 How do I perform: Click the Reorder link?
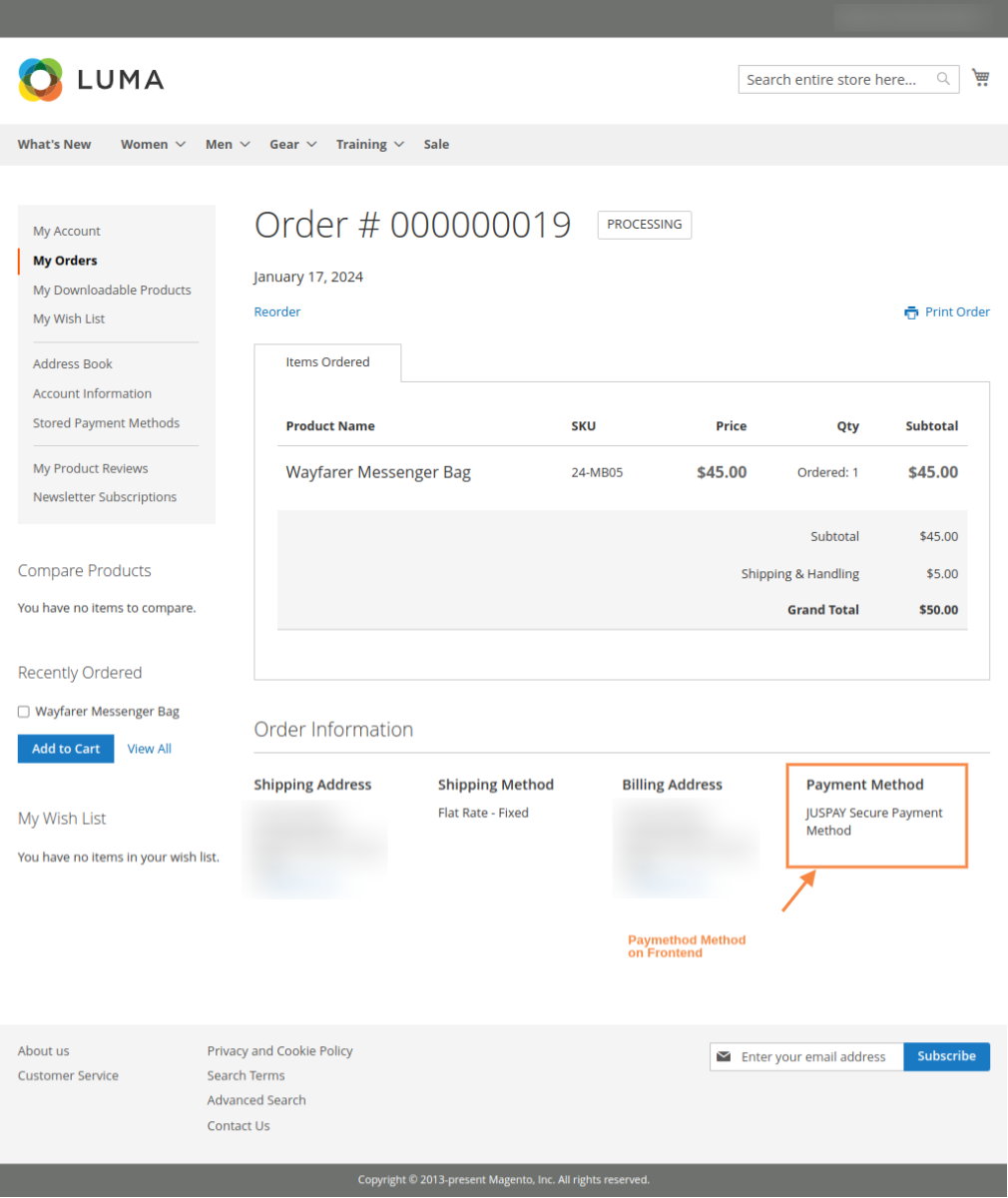click(276, 311)
